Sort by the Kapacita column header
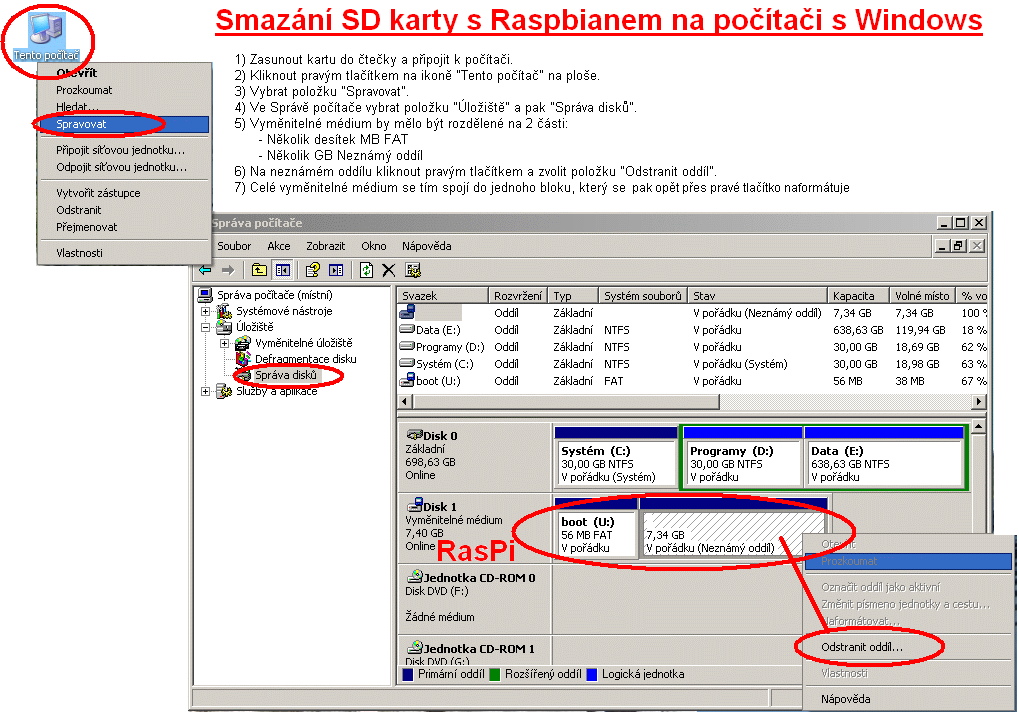 (x=858, y=296)
